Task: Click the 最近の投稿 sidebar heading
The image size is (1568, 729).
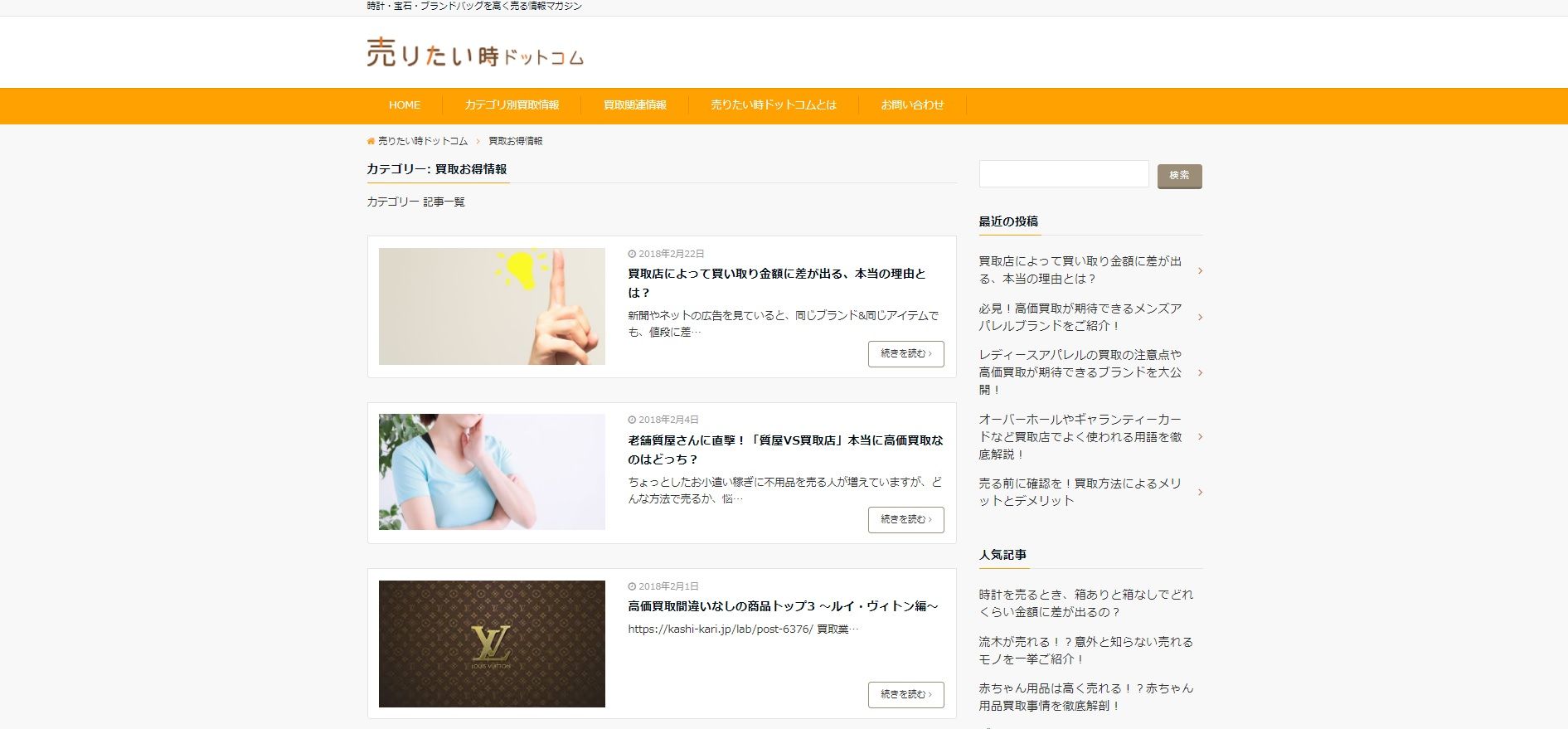Action: (1008, 221)
